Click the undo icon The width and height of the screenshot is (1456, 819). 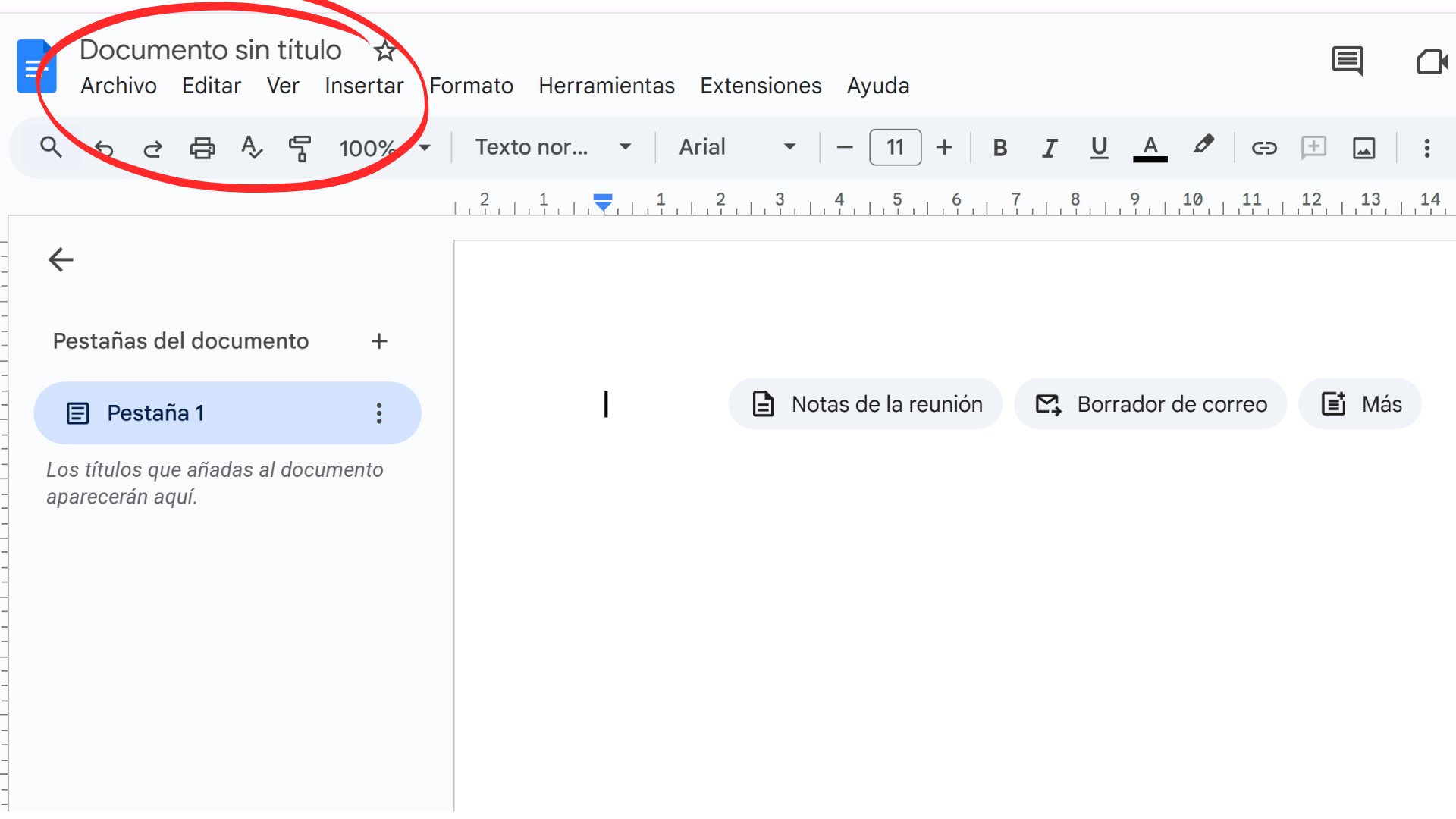click(104, 147)
